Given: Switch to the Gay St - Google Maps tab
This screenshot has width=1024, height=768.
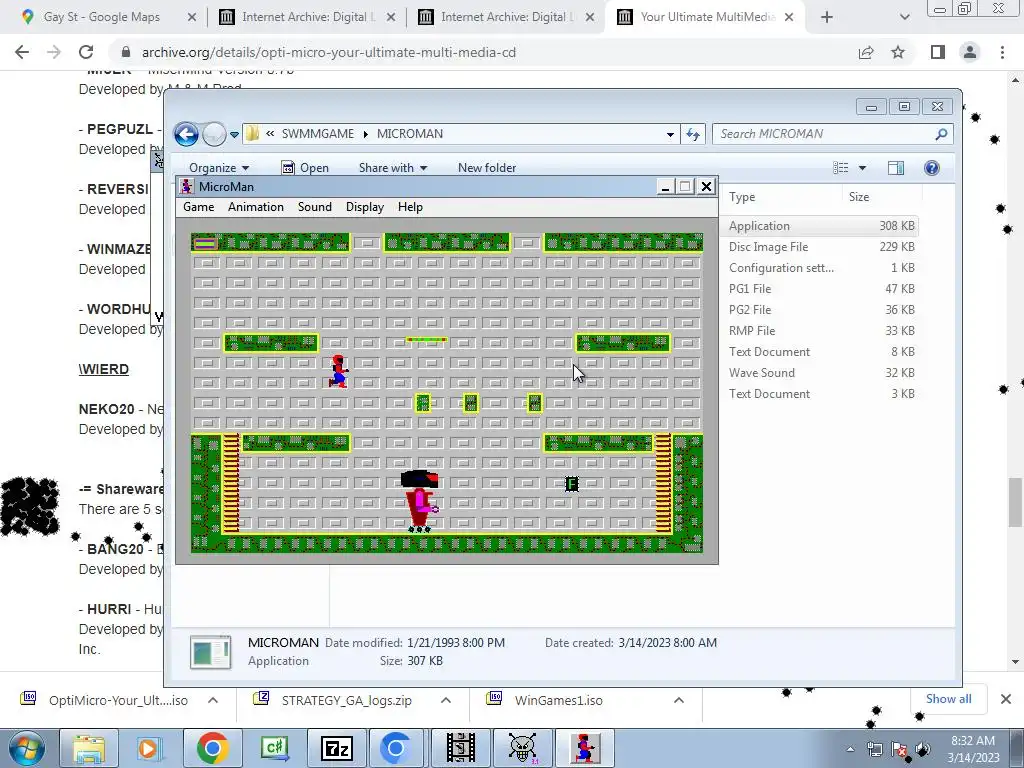Looking at the screenshot, I should point(101,17).
